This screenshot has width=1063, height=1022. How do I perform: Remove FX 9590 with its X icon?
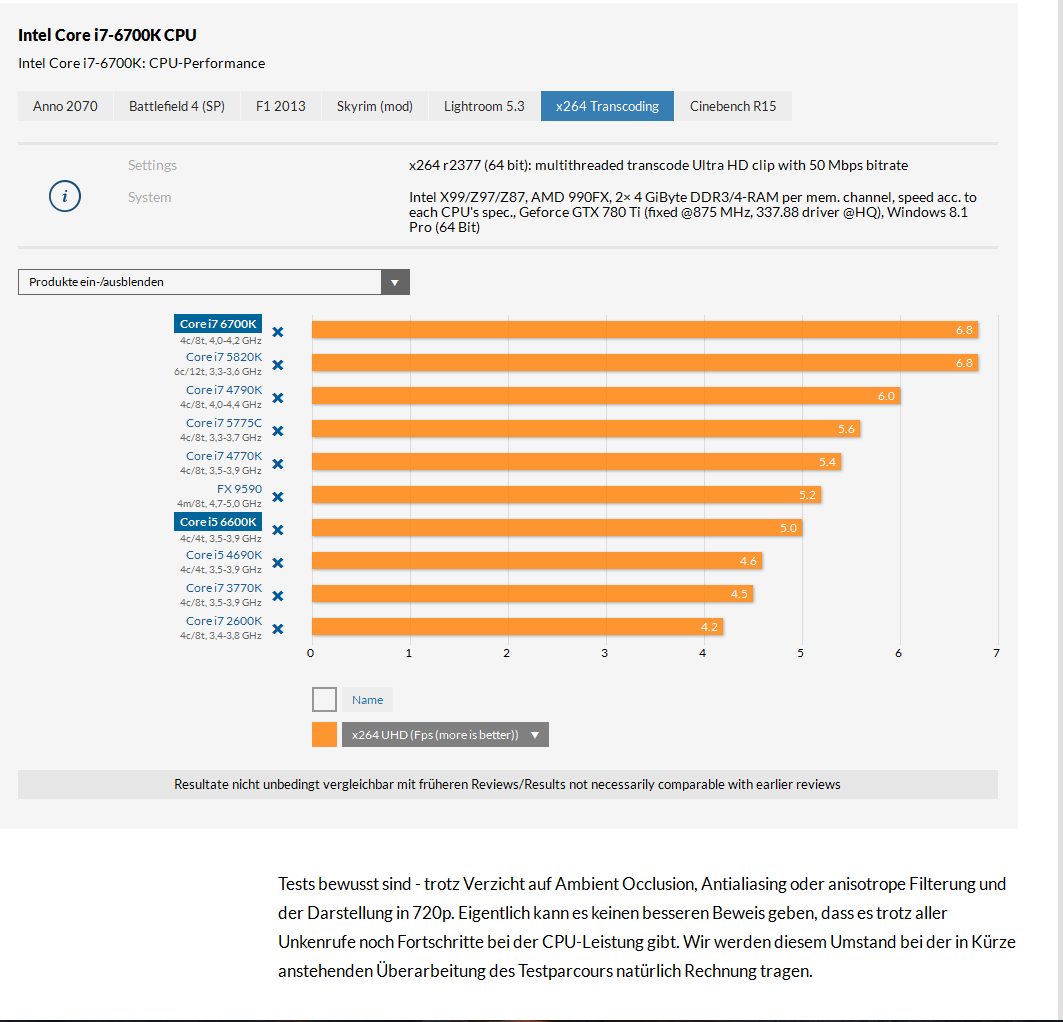click(278, 497)
